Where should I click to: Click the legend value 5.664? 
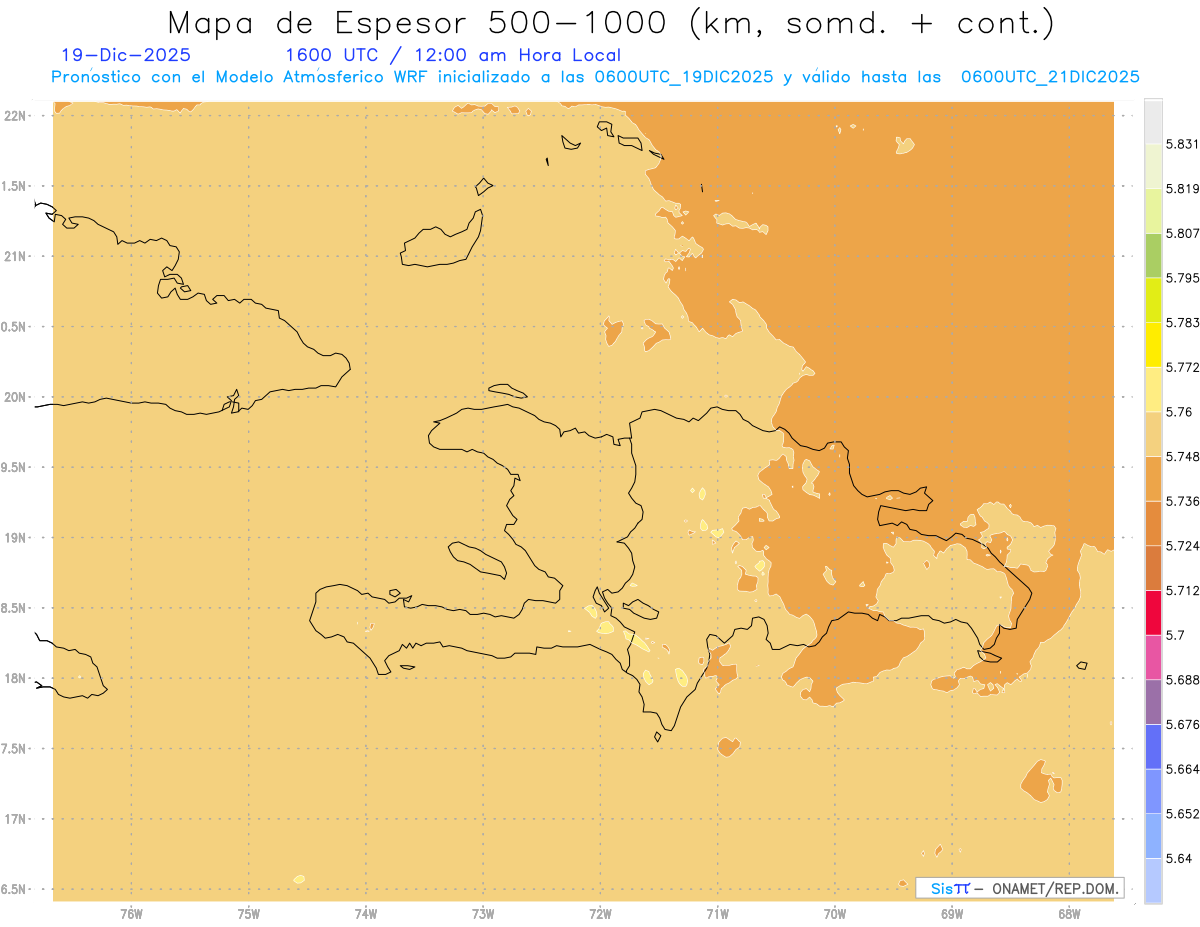tap(1183, 769)
